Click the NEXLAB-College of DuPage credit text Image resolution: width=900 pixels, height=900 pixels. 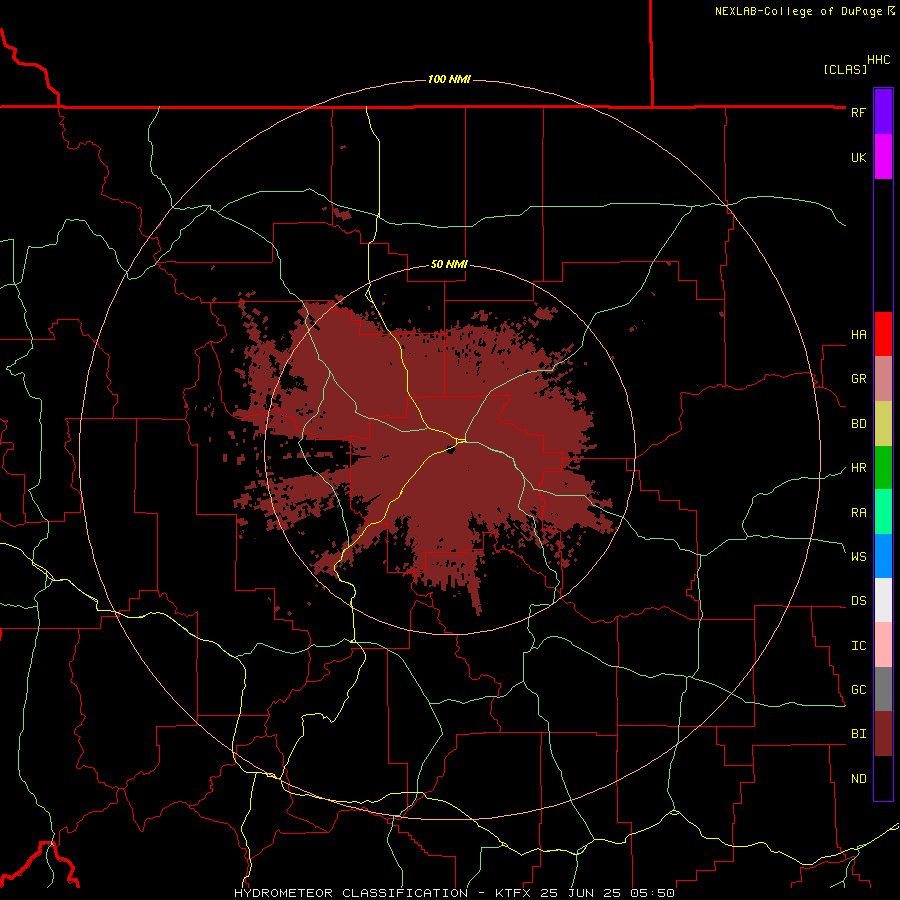[x=798, y=11]
